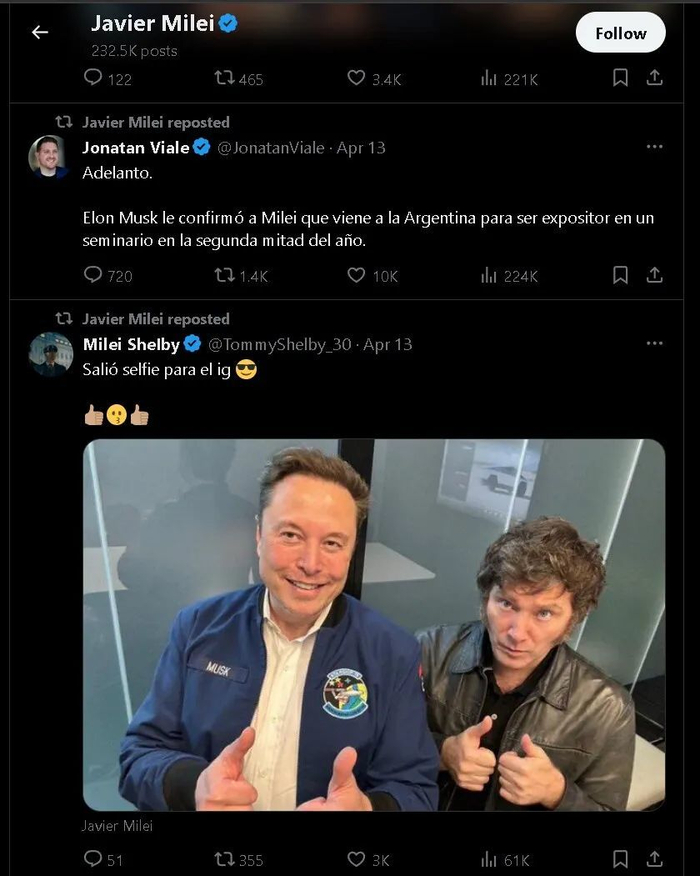View analytics for Jonatan Viale's post
700x876 pixels.
tap(489, 275)
